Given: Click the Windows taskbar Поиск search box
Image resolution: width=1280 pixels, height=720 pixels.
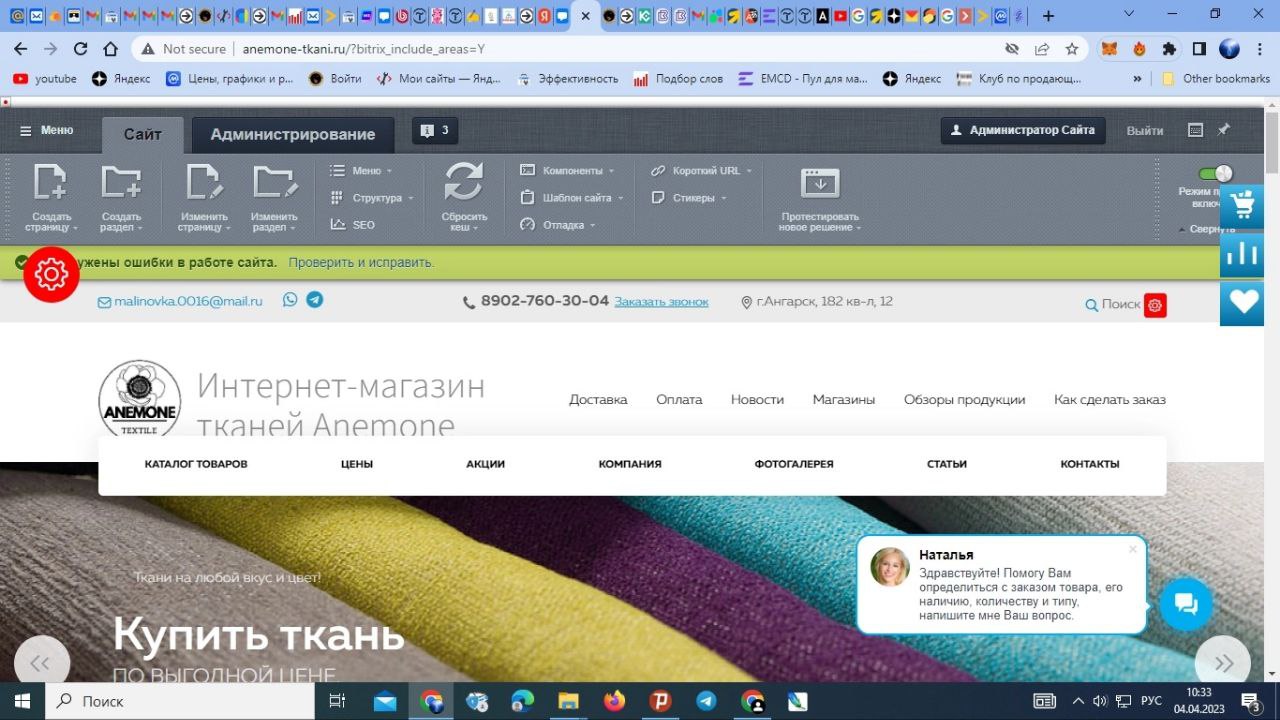Looking at the screenshot, I should click(180, 701).
